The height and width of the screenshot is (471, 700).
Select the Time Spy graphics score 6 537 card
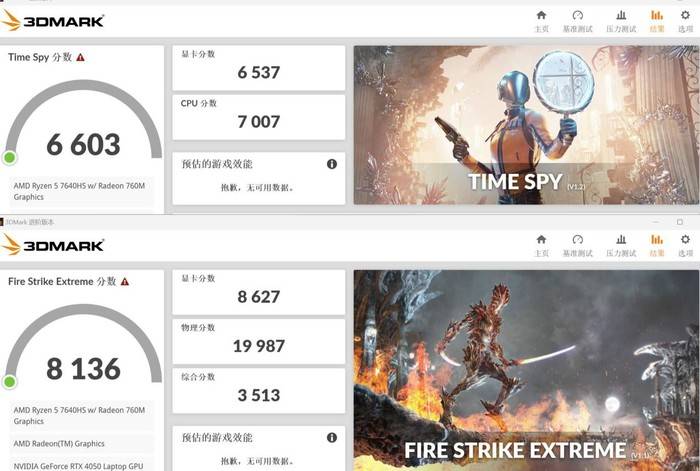tap(258, 68)
